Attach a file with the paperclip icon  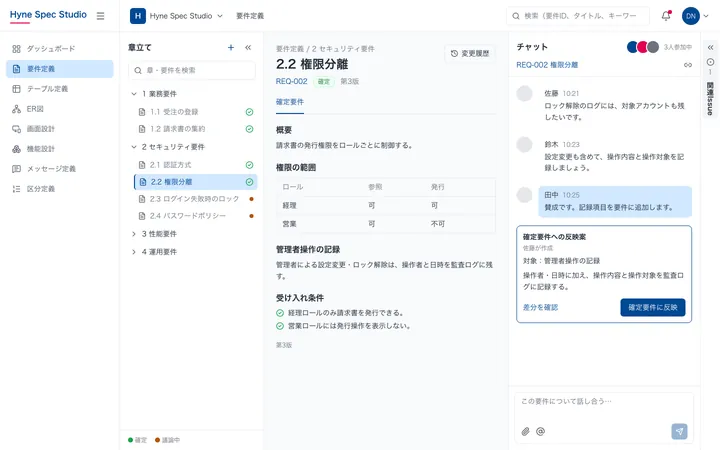(525, 432)
